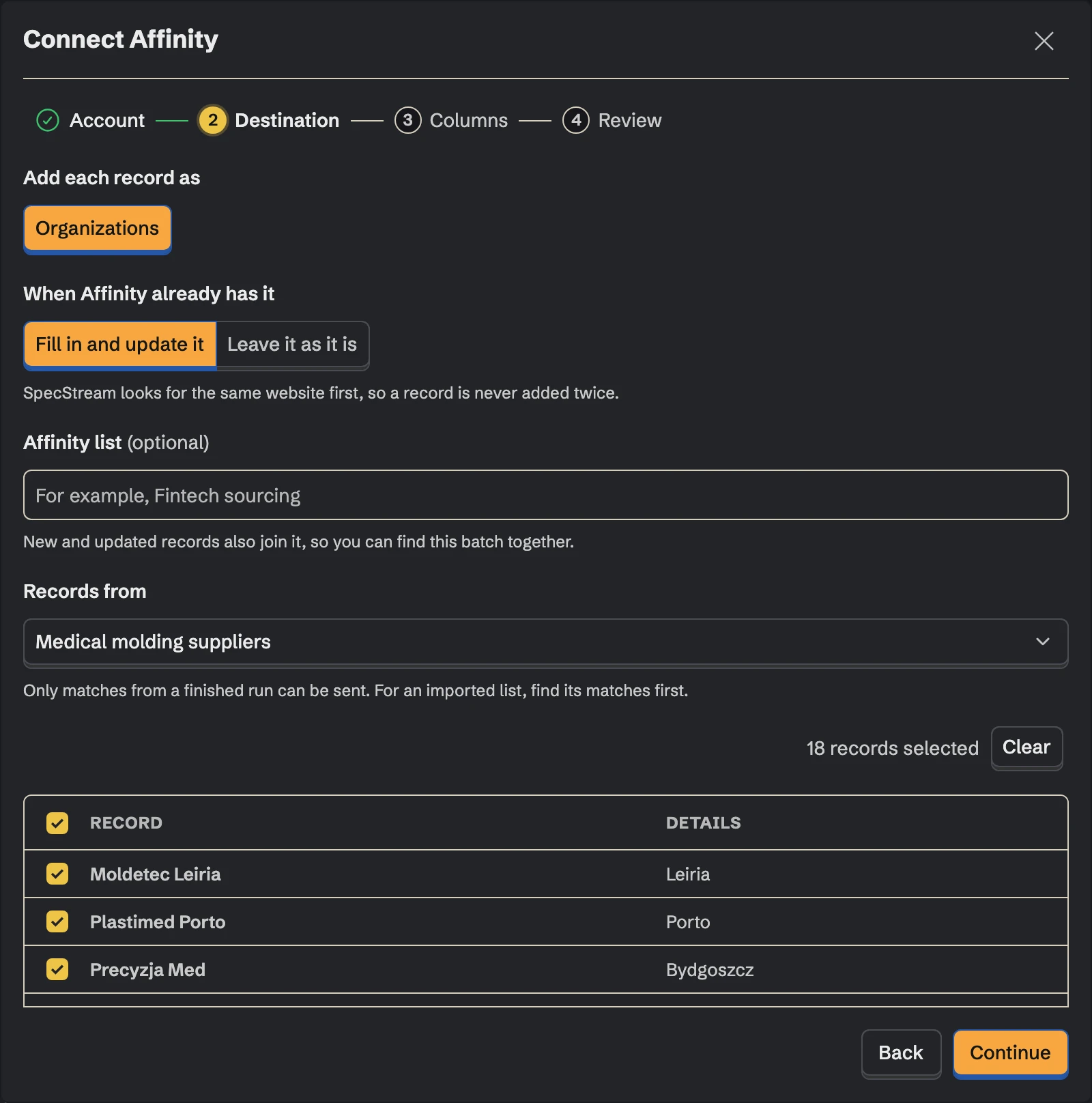
Task: Clear the 18 selected records
Action: (1026, 747)
